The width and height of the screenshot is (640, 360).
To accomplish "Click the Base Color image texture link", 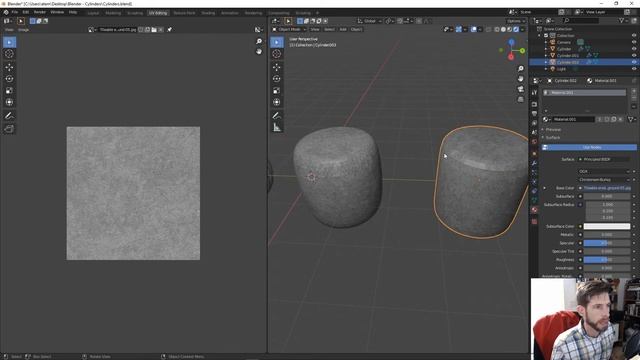I will pos(607,188).
